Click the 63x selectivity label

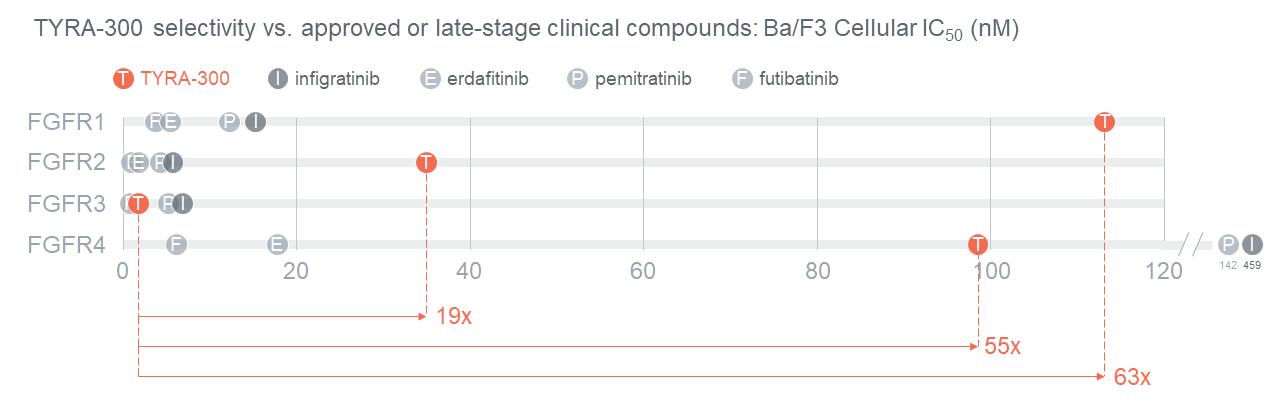click(x=1132, y=377)
